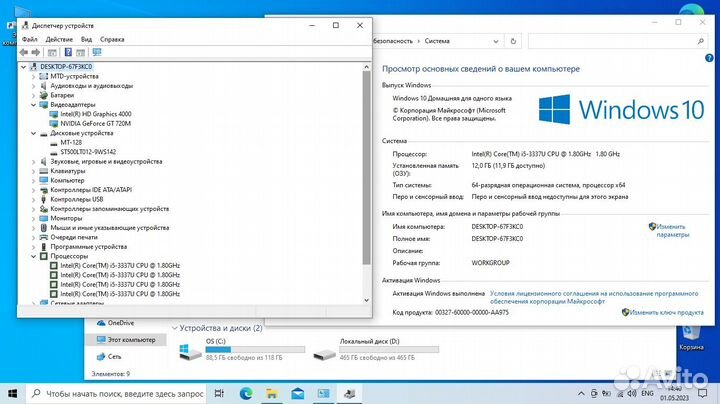Open the OS (C:) drive icon
Image resolution: width=720 pixels, height=404 pixels.
point(190,352)
